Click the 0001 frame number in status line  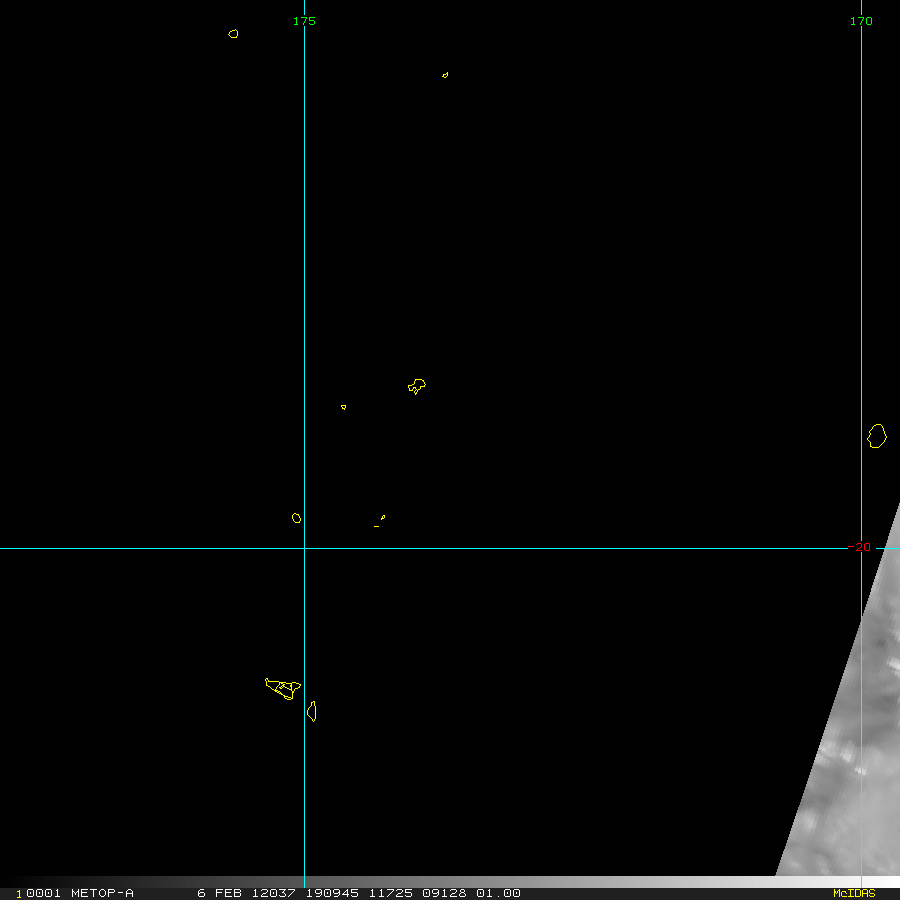click(x=42, y=893)
